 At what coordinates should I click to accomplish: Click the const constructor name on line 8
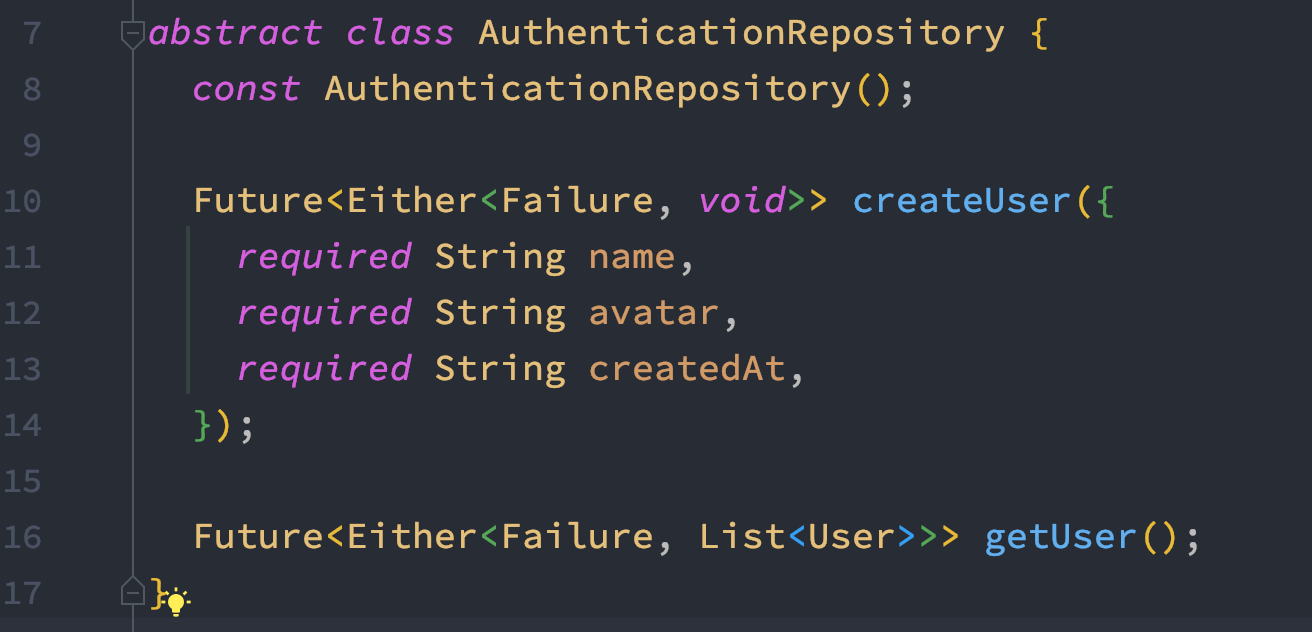(x=587, y=89)
